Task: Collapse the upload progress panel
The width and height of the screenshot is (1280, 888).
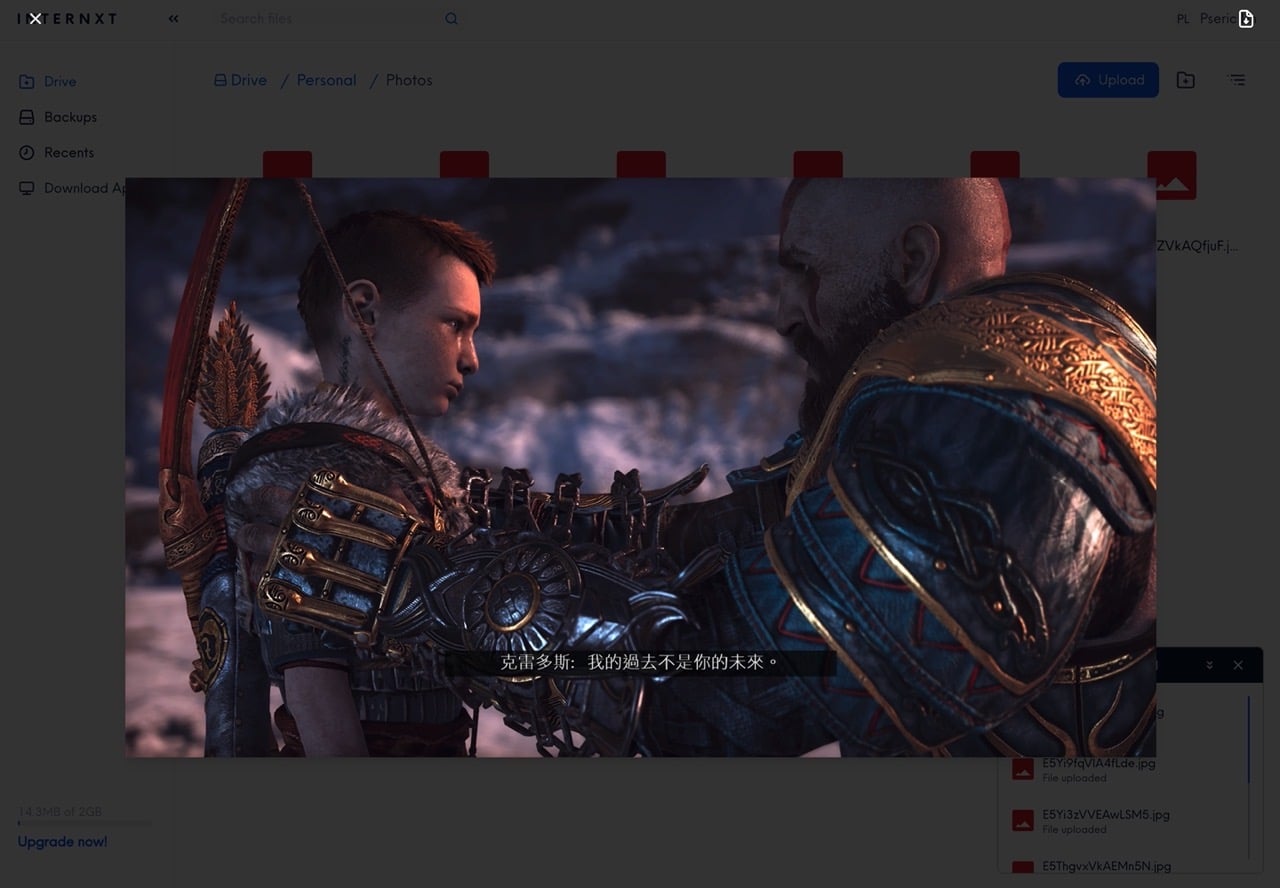Action: pyautogui.click(x=1209, y=665)
